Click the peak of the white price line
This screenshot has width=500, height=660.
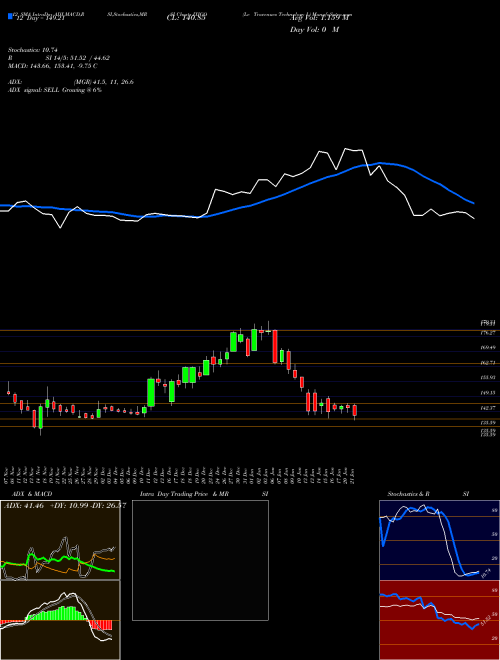coord(346,149)
